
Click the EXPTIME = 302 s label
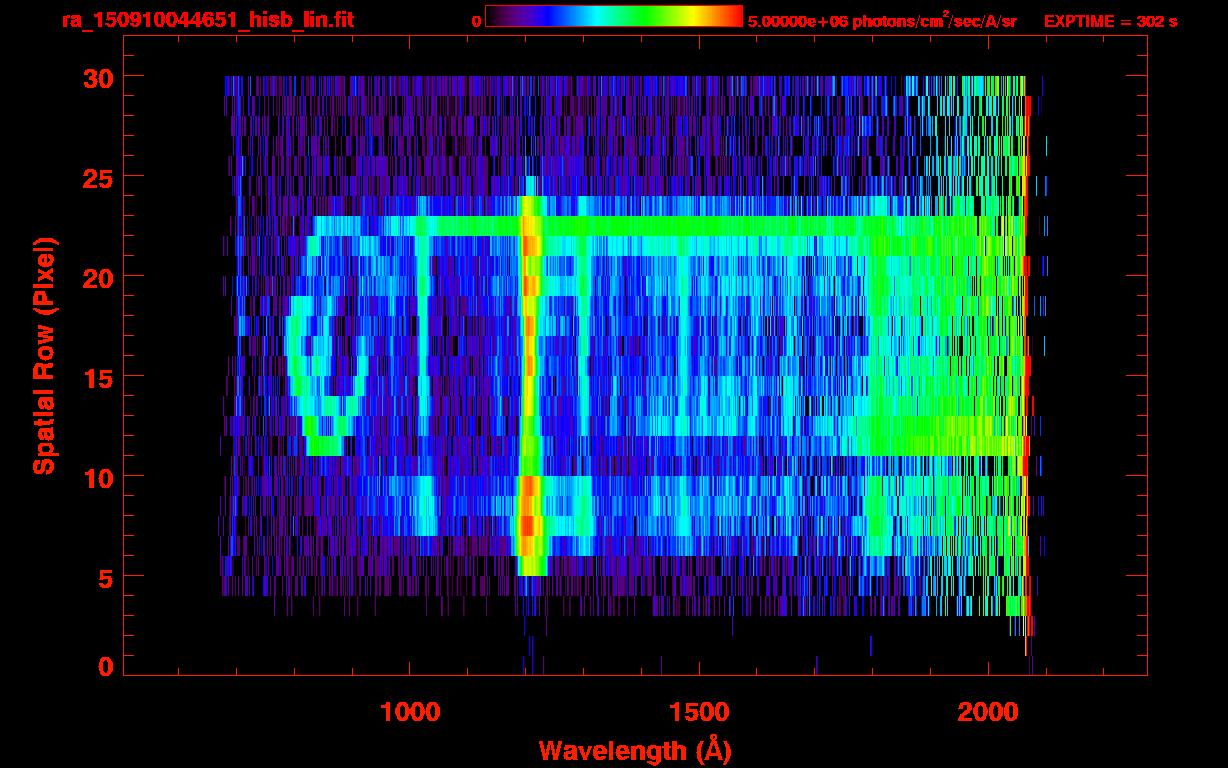click(1110, 21)
